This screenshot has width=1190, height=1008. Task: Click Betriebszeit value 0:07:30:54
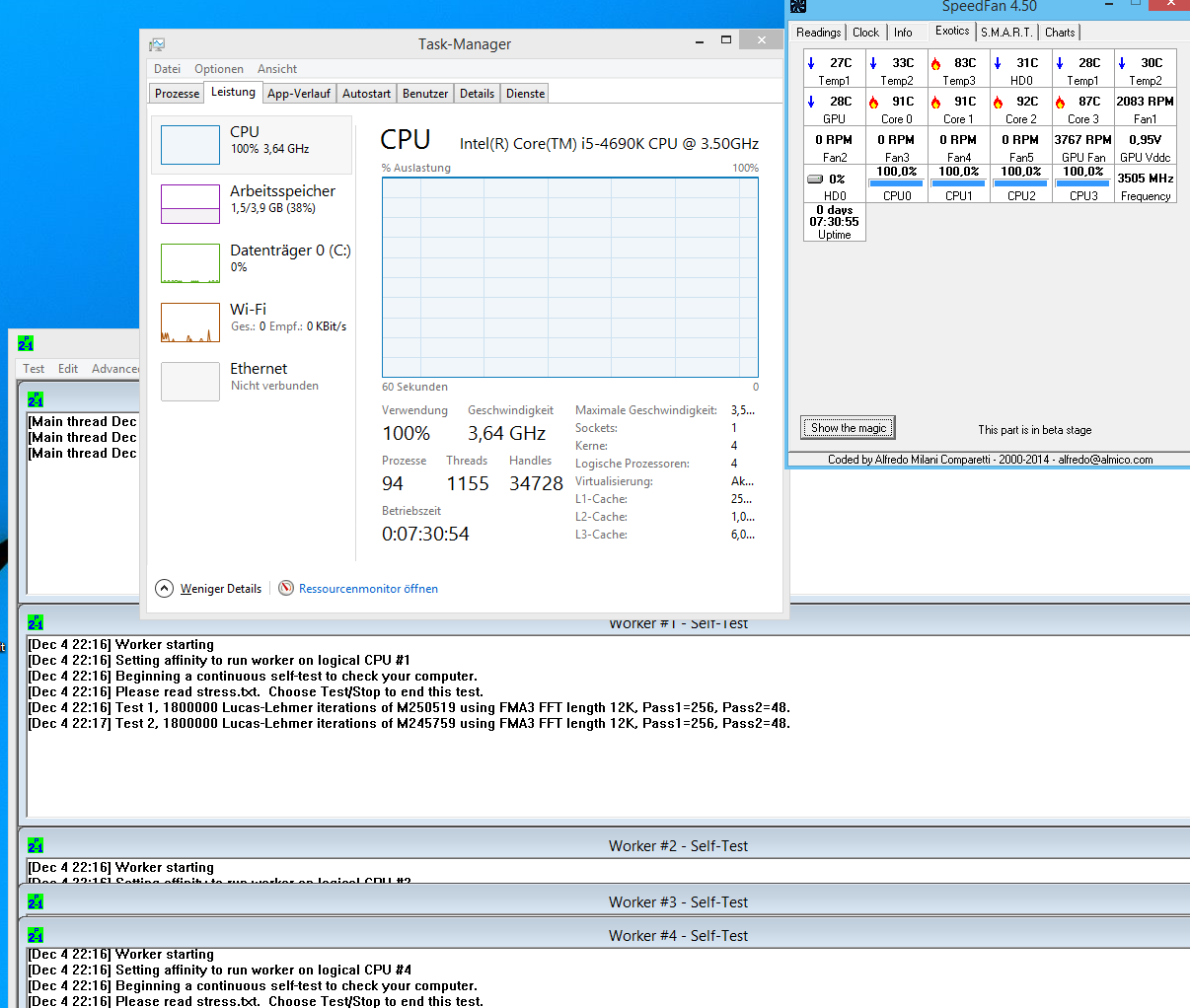point(425,534)
